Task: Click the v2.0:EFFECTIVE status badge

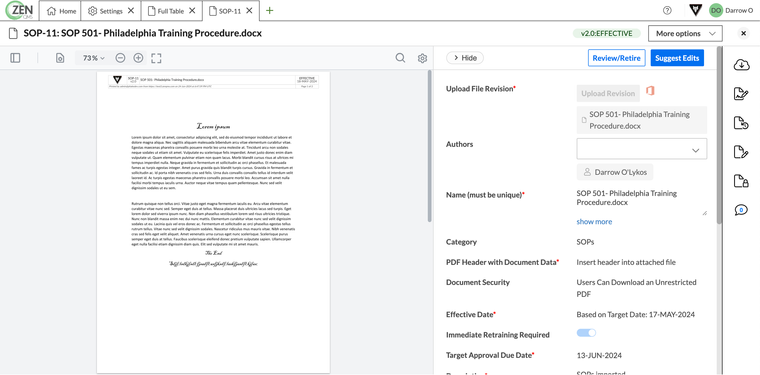Action: [x=607, y=33]
